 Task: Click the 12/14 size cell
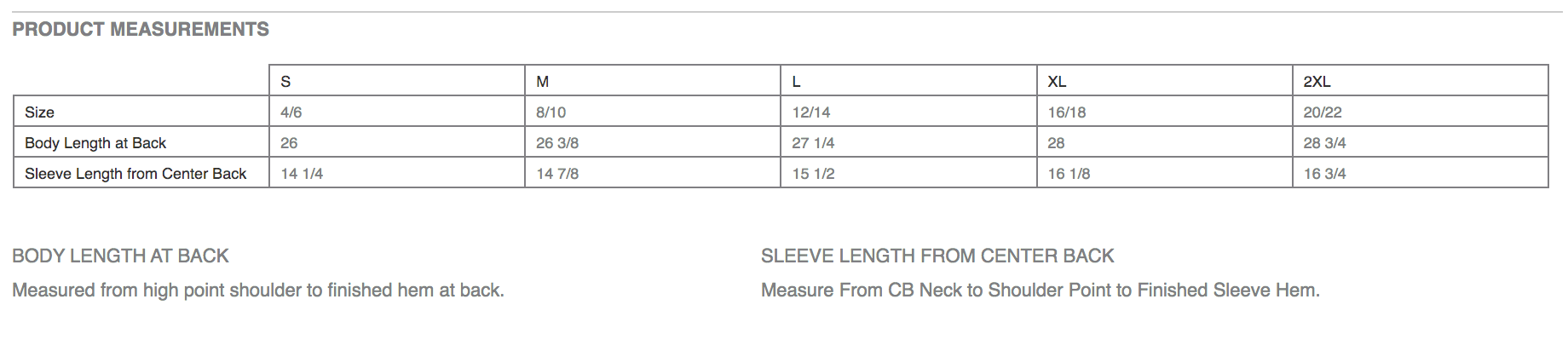tap(811, 112)
